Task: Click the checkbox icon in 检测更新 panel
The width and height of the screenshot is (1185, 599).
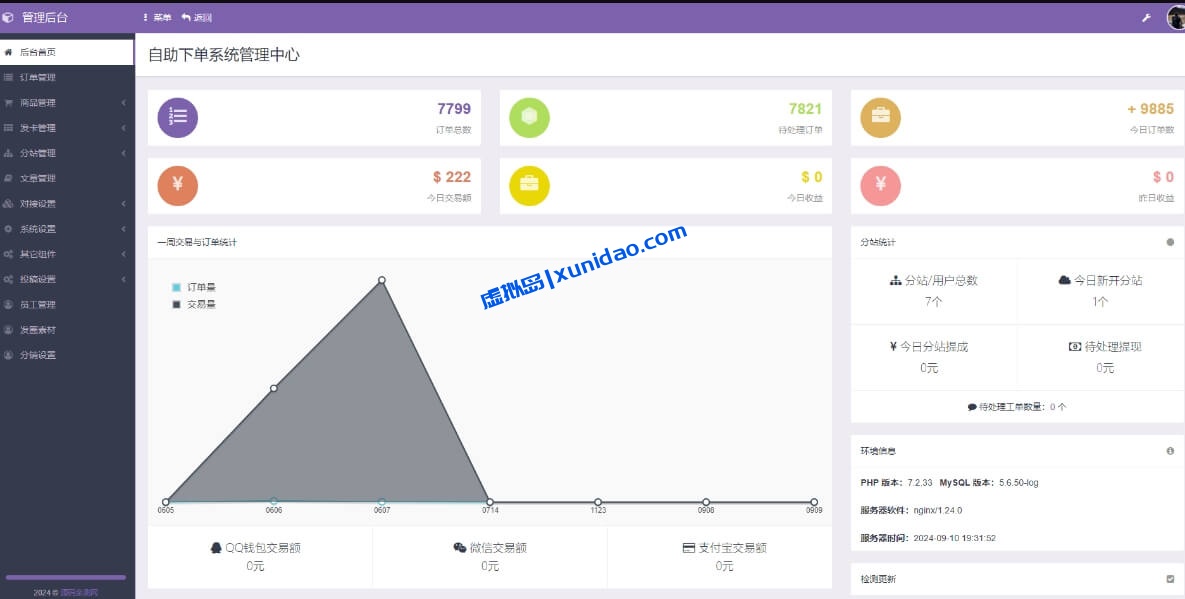Action: click(1170, 579)
